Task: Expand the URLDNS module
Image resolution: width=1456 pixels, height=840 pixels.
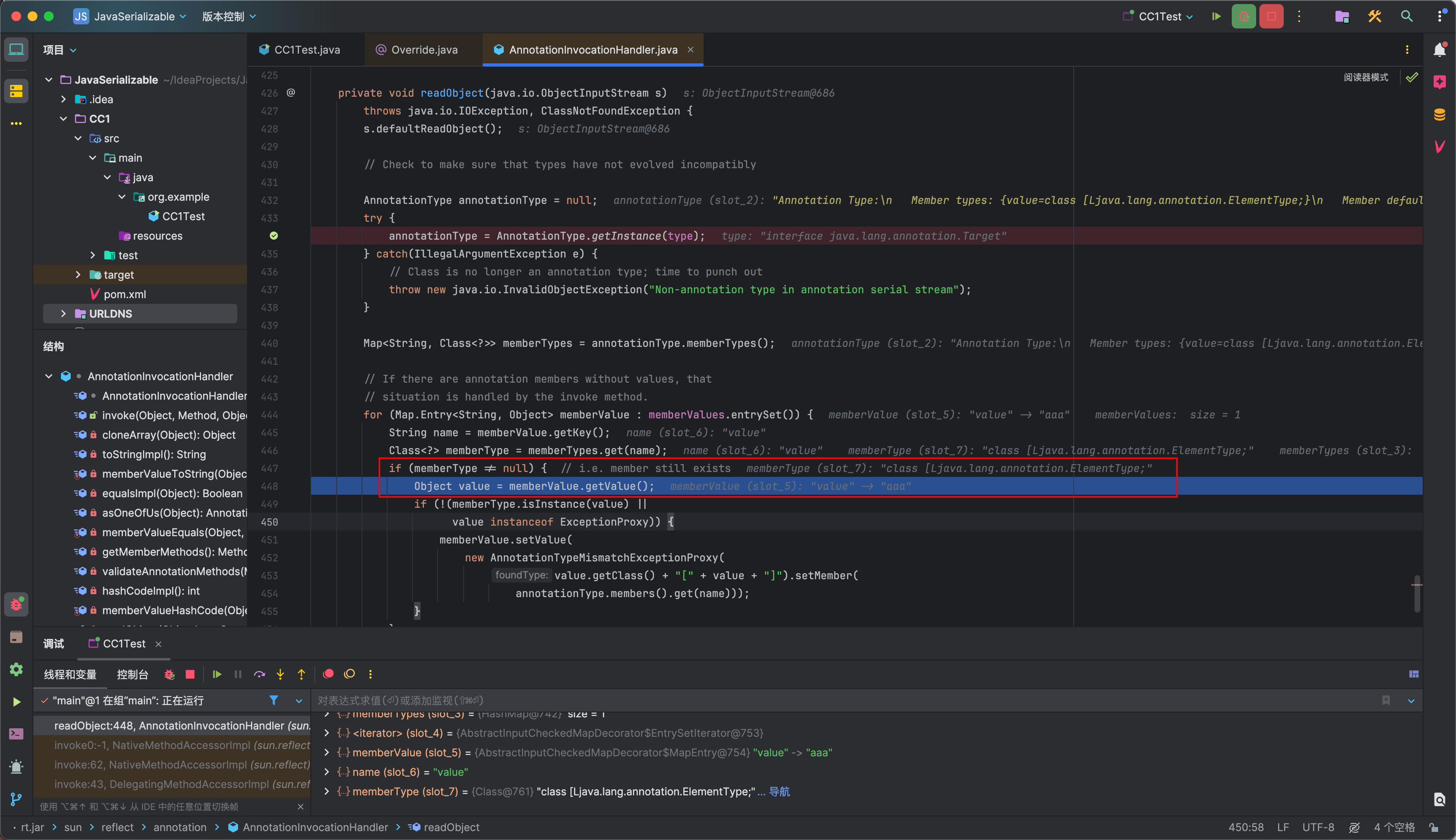Action: (x=63, y=314)
